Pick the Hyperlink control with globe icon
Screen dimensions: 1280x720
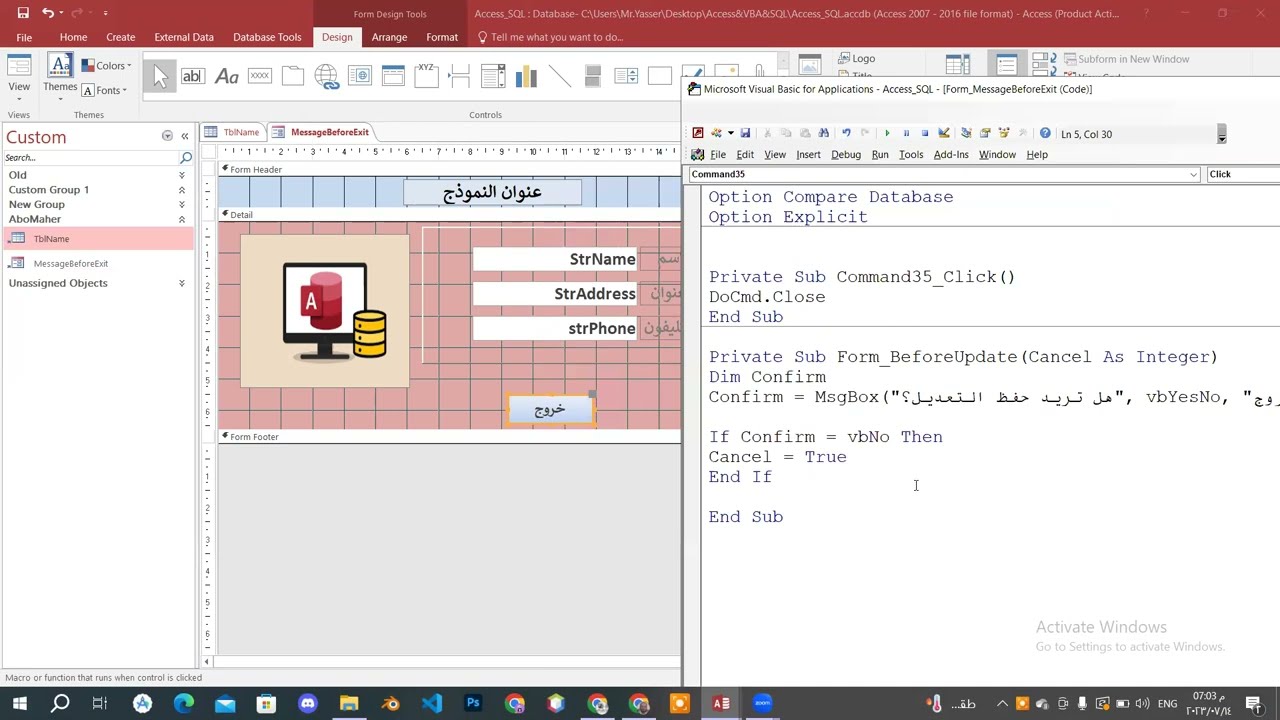point(326,76)
